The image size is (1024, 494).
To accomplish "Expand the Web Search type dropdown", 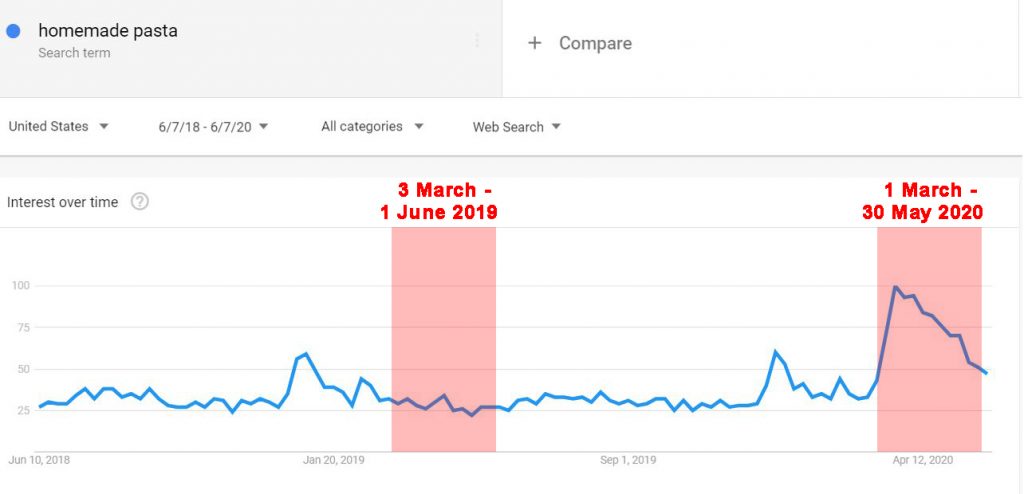I will (517, 127).
